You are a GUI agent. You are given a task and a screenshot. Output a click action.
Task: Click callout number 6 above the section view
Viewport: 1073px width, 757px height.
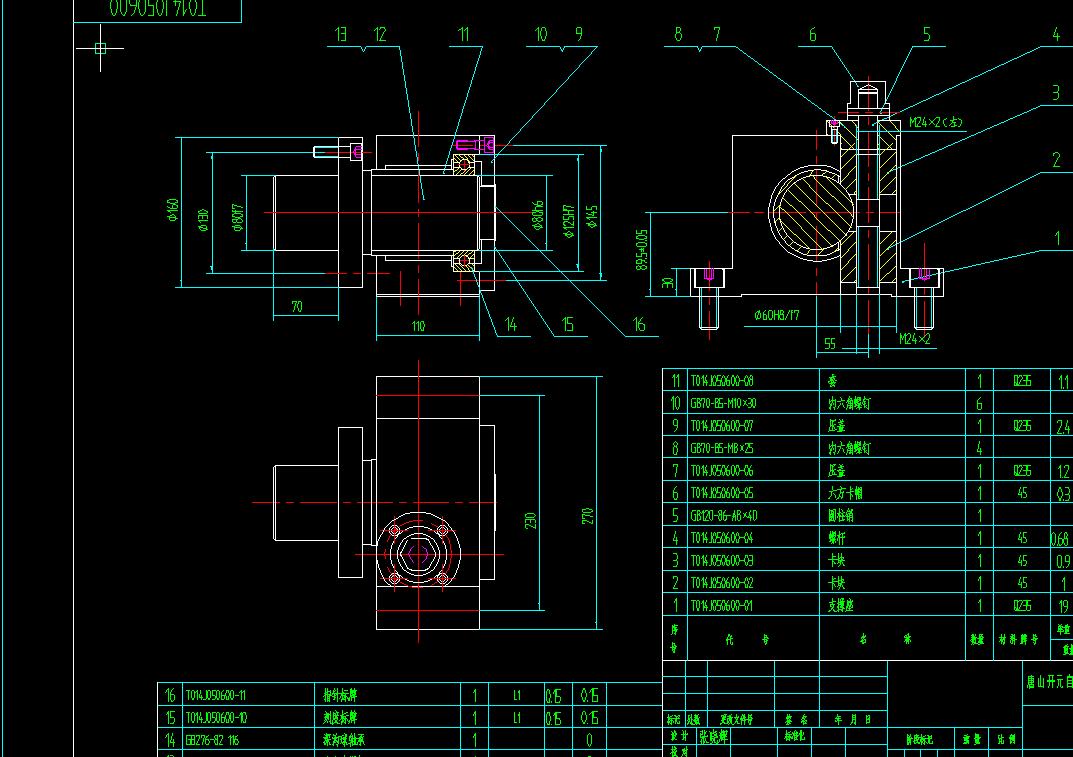click(813, 35)
